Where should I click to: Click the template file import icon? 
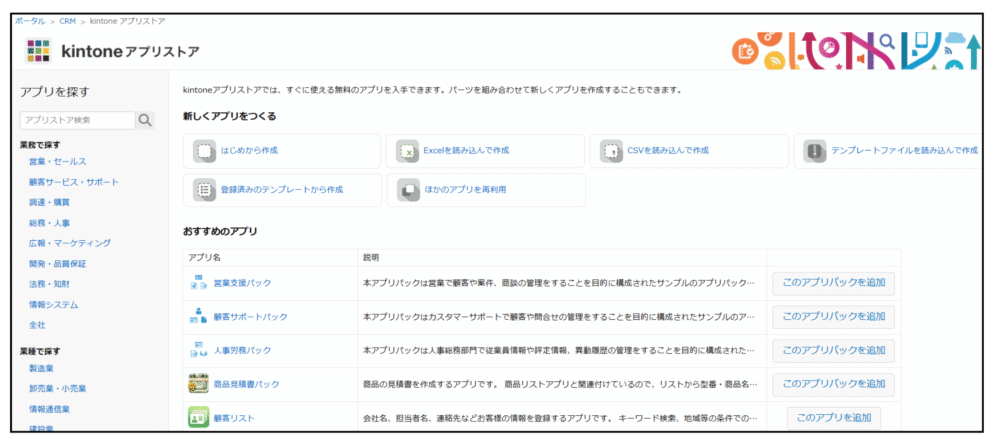[x=815, y=151]
